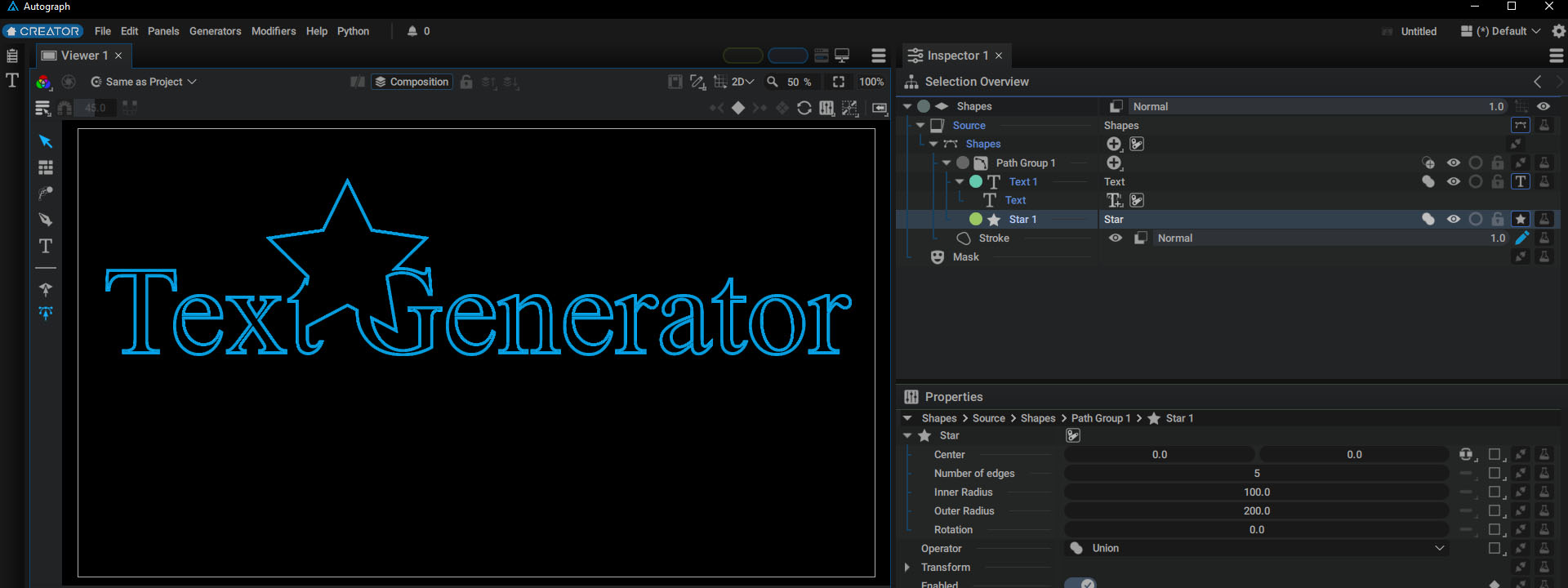Click the Star 1 star generator icon
The image size is (1568, 588).
[x=1521, y=219]
